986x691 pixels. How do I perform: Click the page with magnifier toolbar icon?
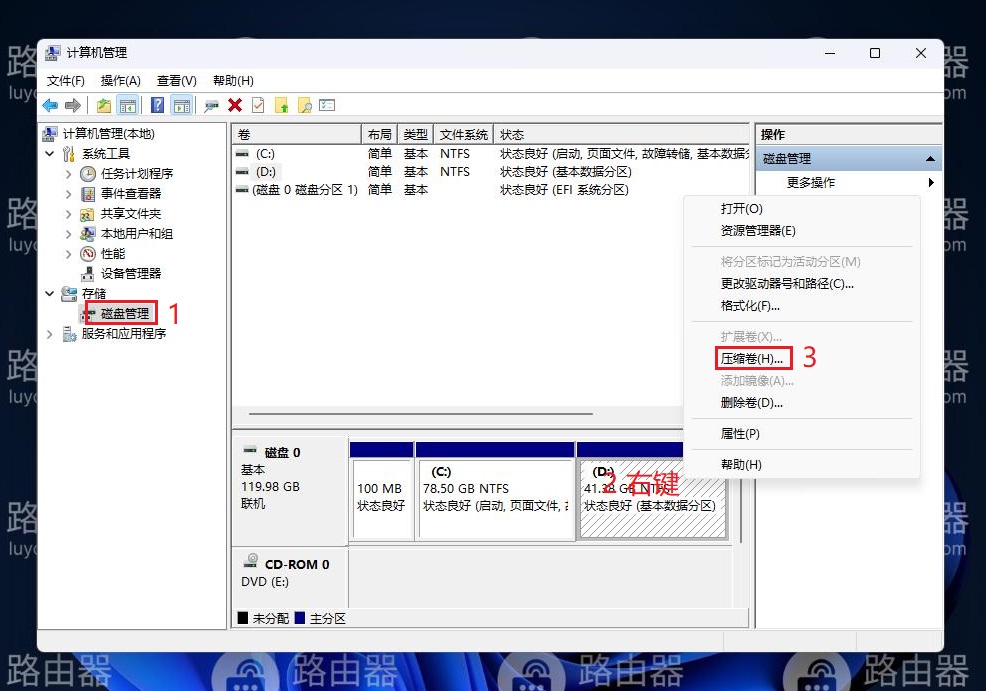pos(304,106)
